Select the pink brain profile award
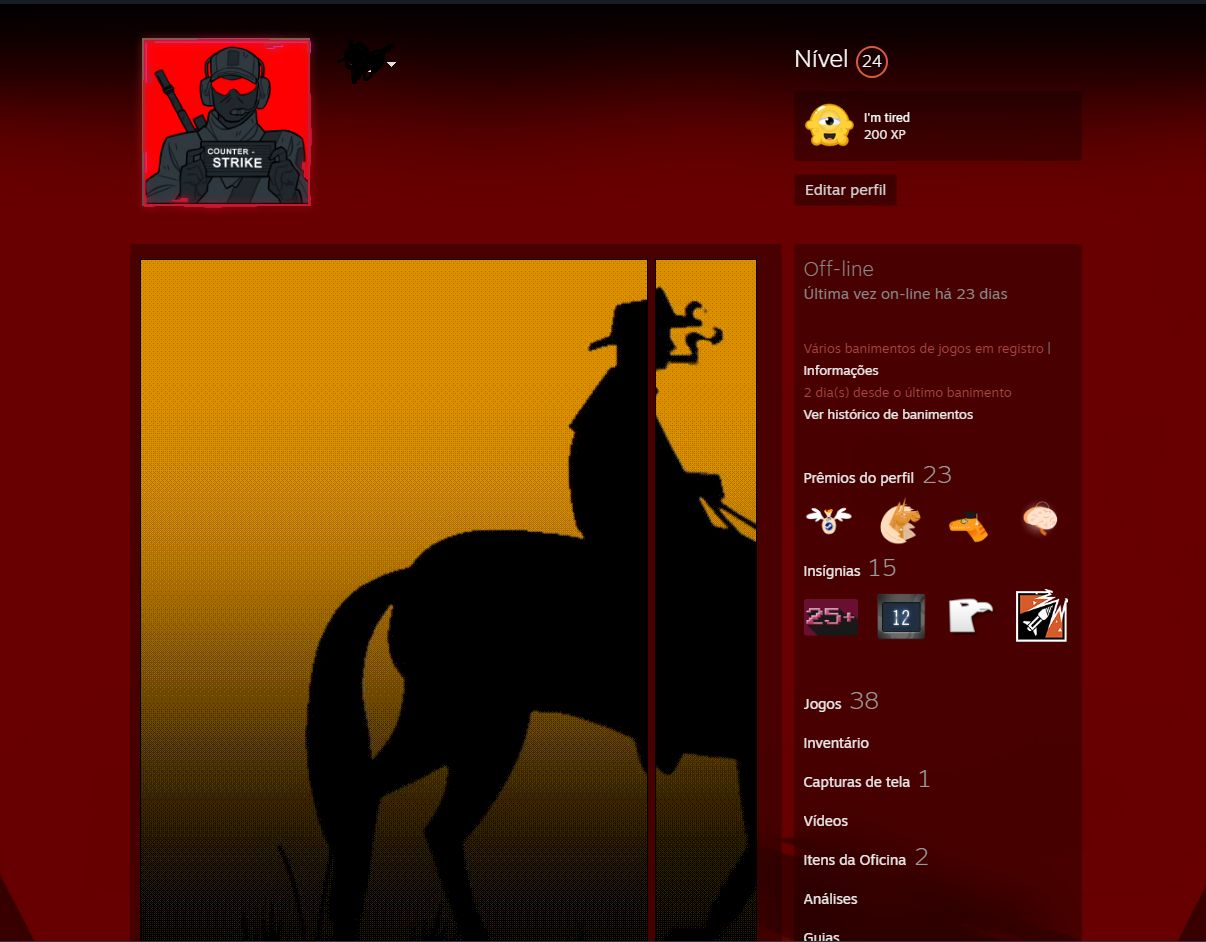 coord(1041,520)
